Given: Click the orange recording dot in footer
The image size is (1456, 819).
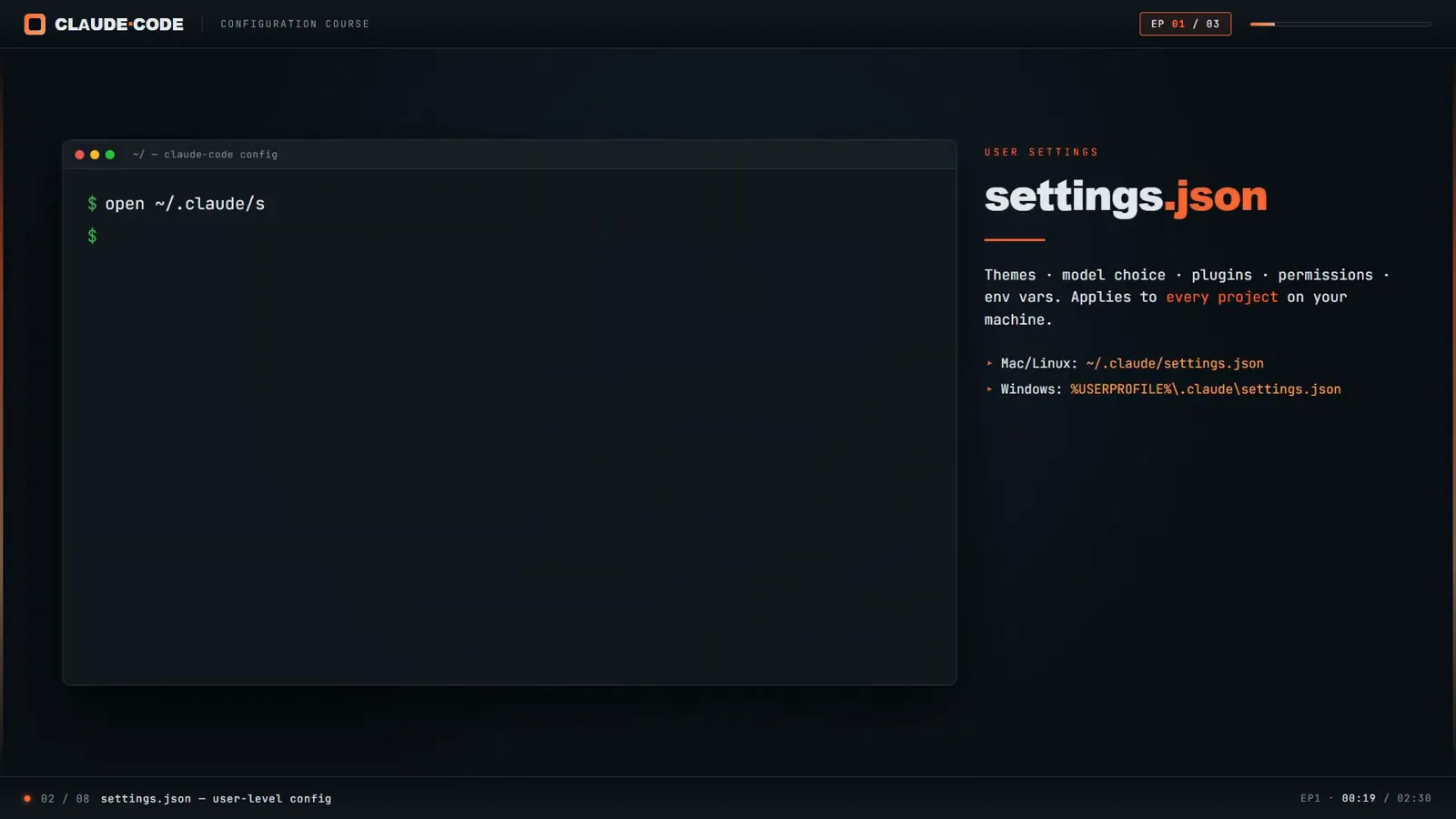Looking at the screenshot, I should pos(27,799).
